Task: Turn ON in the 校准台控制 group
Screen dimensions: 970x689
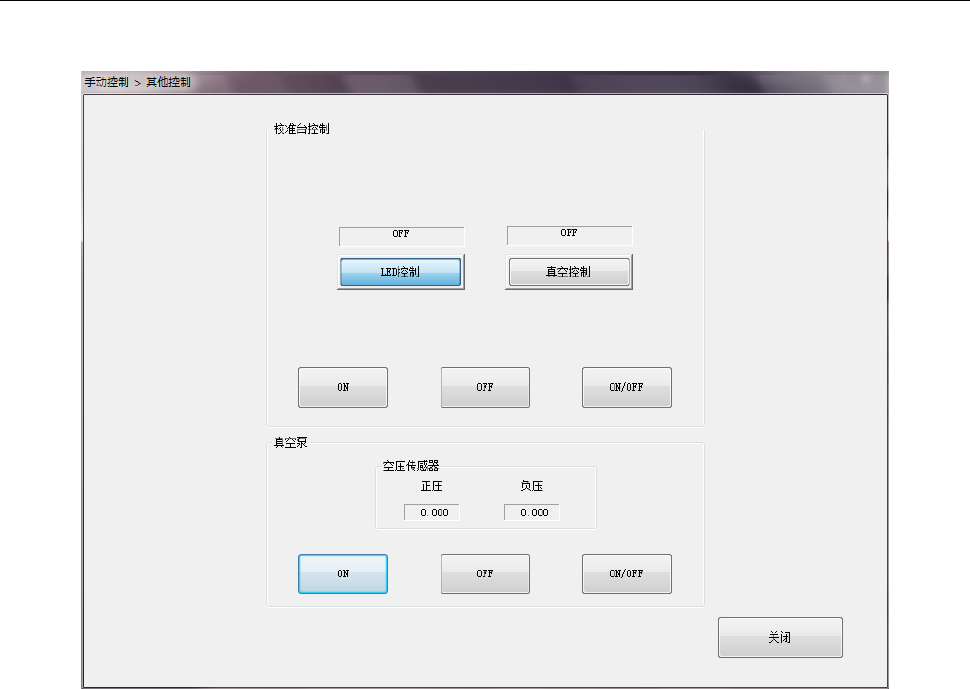Action: [x=343, y=387]
